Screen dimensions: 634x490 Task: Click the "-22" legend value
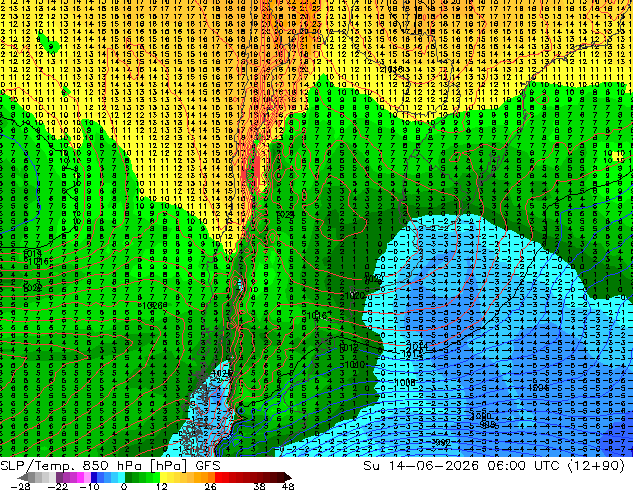58,486
